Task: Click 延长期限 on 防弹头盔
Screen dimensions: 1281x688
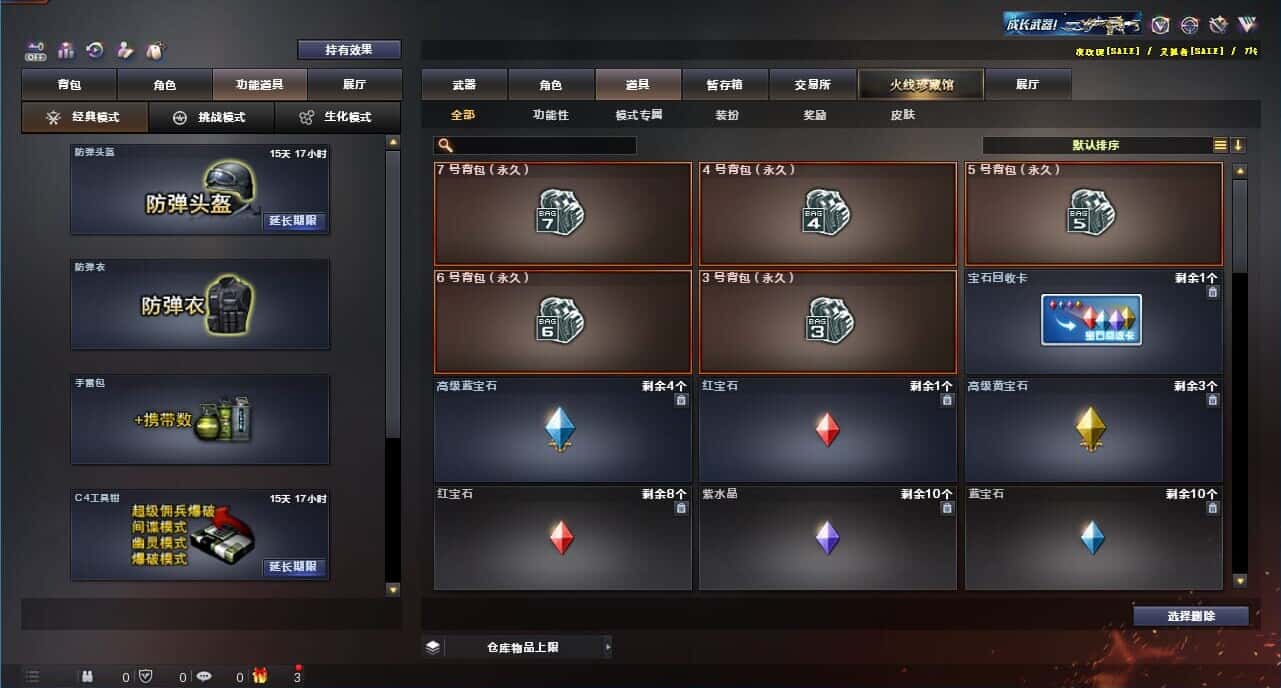Action: point(295,221)
